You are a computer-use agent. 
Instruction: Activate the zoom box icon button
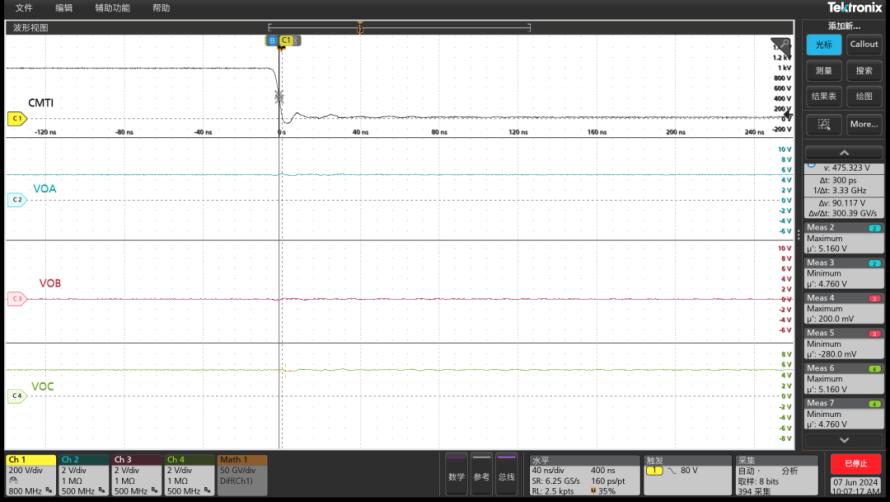tap(824, 124)
